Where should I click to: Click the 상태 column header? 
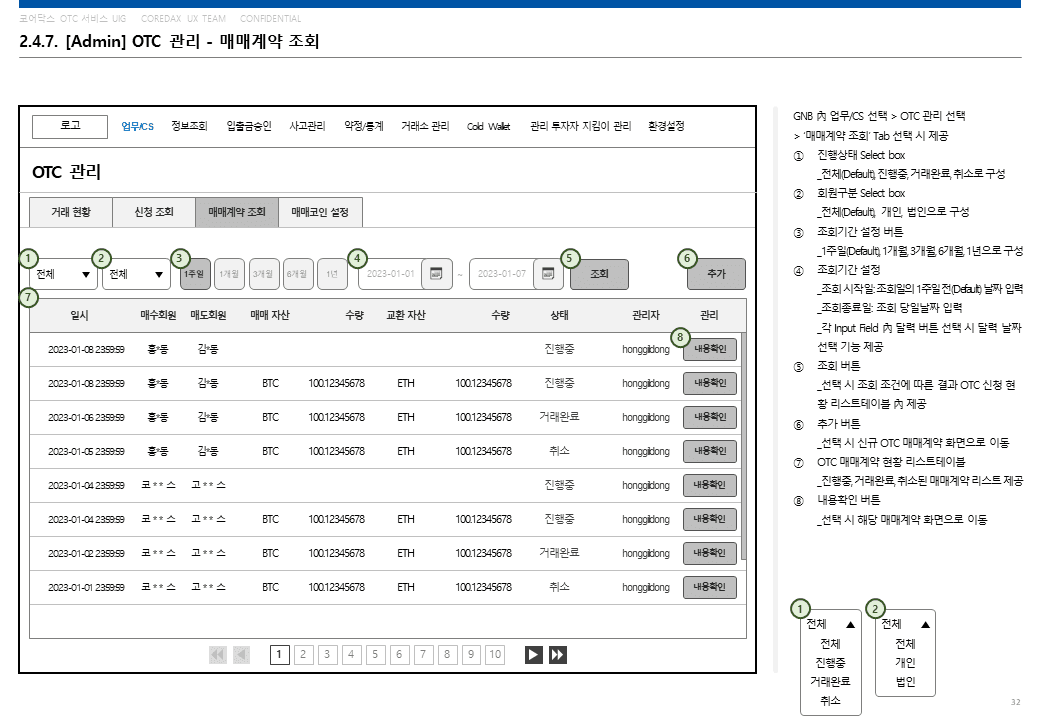pos(559,316)
